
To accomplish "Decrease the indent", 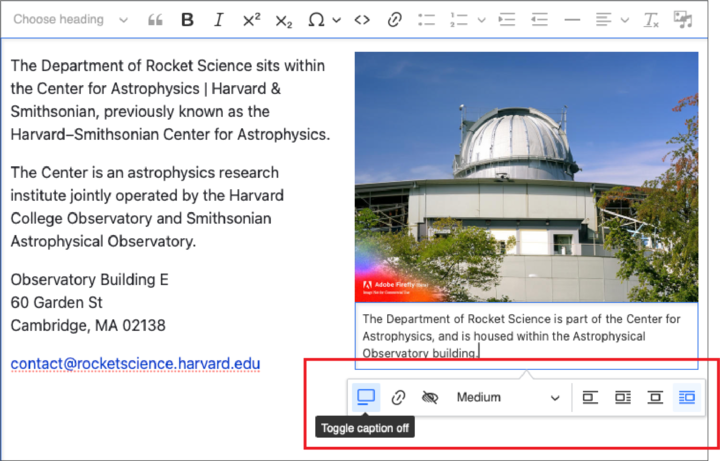I will point(539,20).
